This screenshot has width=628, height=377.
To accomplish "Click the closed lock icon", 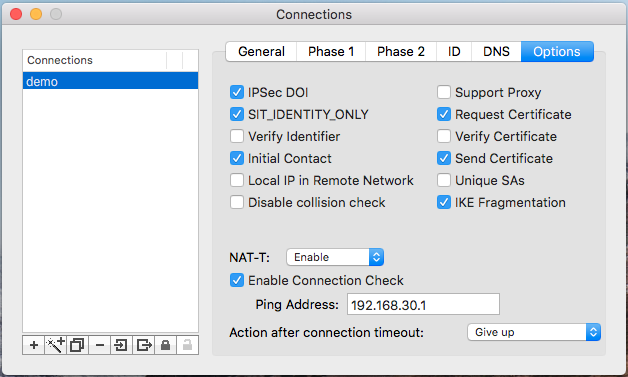I will click(165, 345).
